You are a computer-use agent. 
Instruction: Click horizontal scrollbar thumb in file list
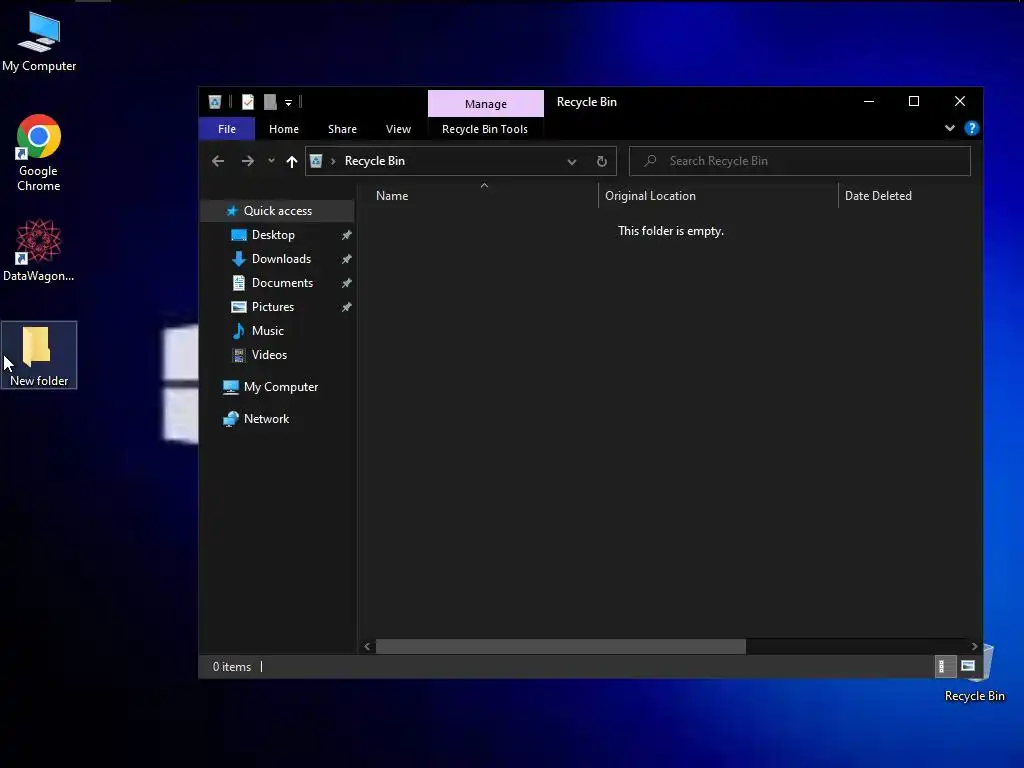(x=560, y=647)
